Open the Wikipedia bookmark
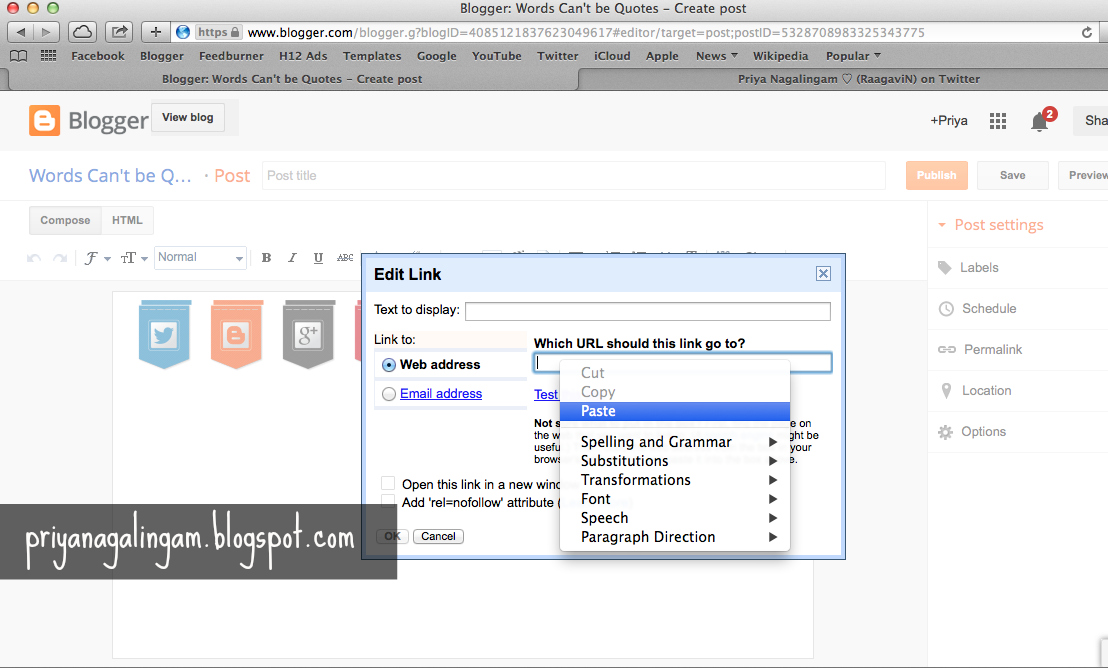Image resolution: width=1108 pixels, height=668 pixels. point(780,56)
